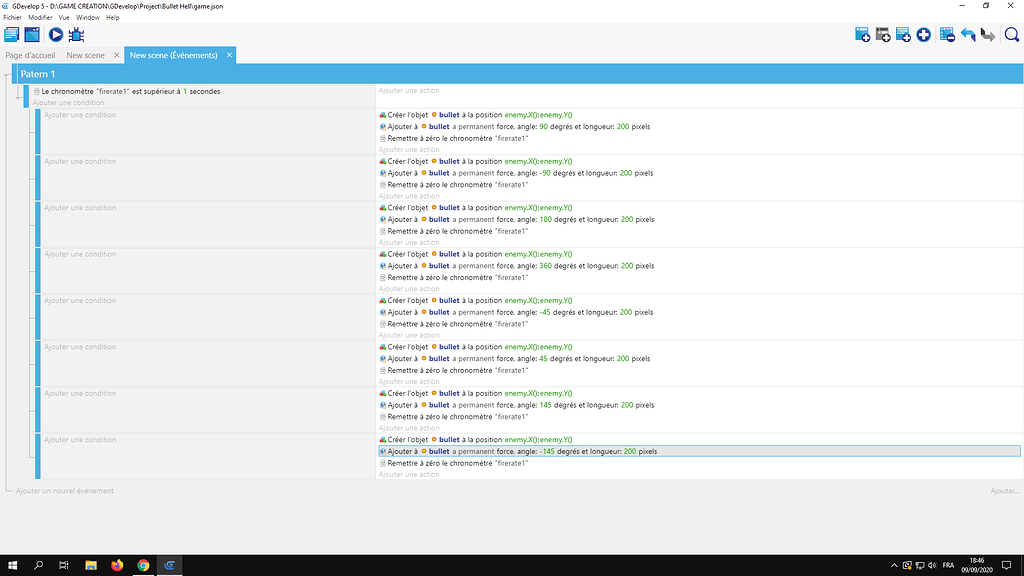This screenshot has width=1024, height=576.
Task: Click the add comment toolbar icon
Action: tap(903, 35)
